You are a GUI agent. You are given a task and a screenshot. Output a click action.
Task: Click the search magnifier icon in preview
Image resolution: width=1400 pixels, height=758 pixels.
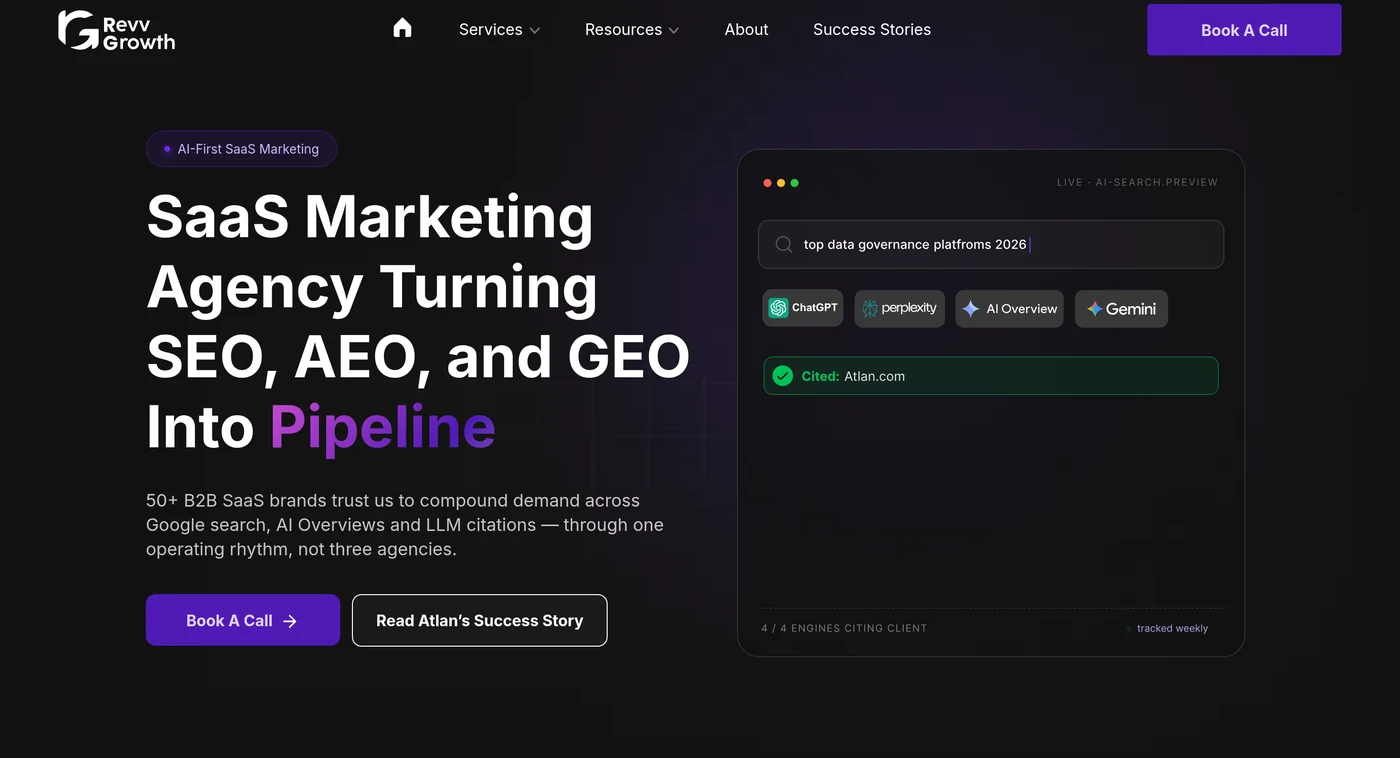tap(784, 244)
